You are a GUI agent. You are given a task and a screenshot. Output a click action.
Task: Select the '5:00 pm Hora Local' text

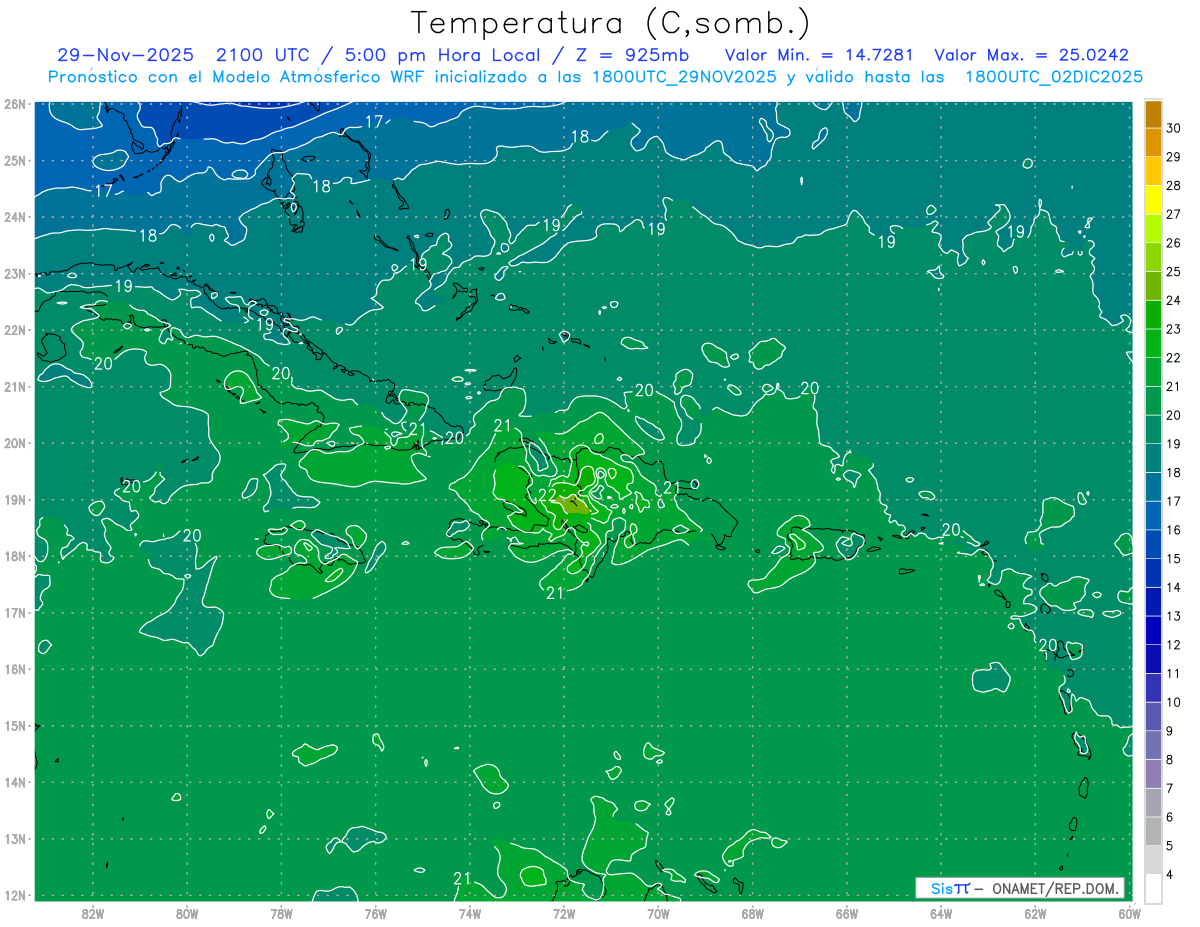click(x=442, y=55)
